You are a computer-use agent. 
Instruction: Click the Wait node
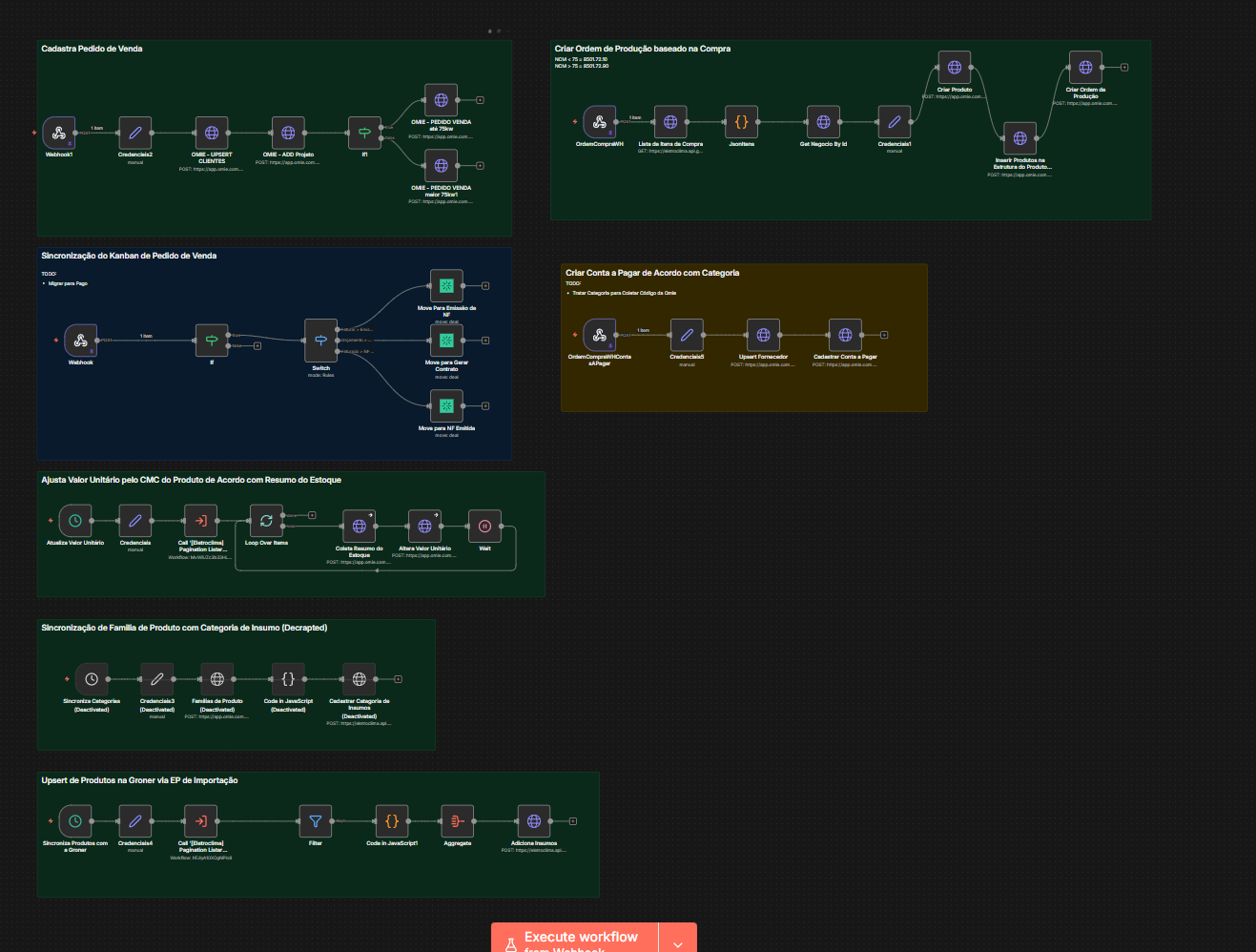pyautogui.click(x=484, y=526)
